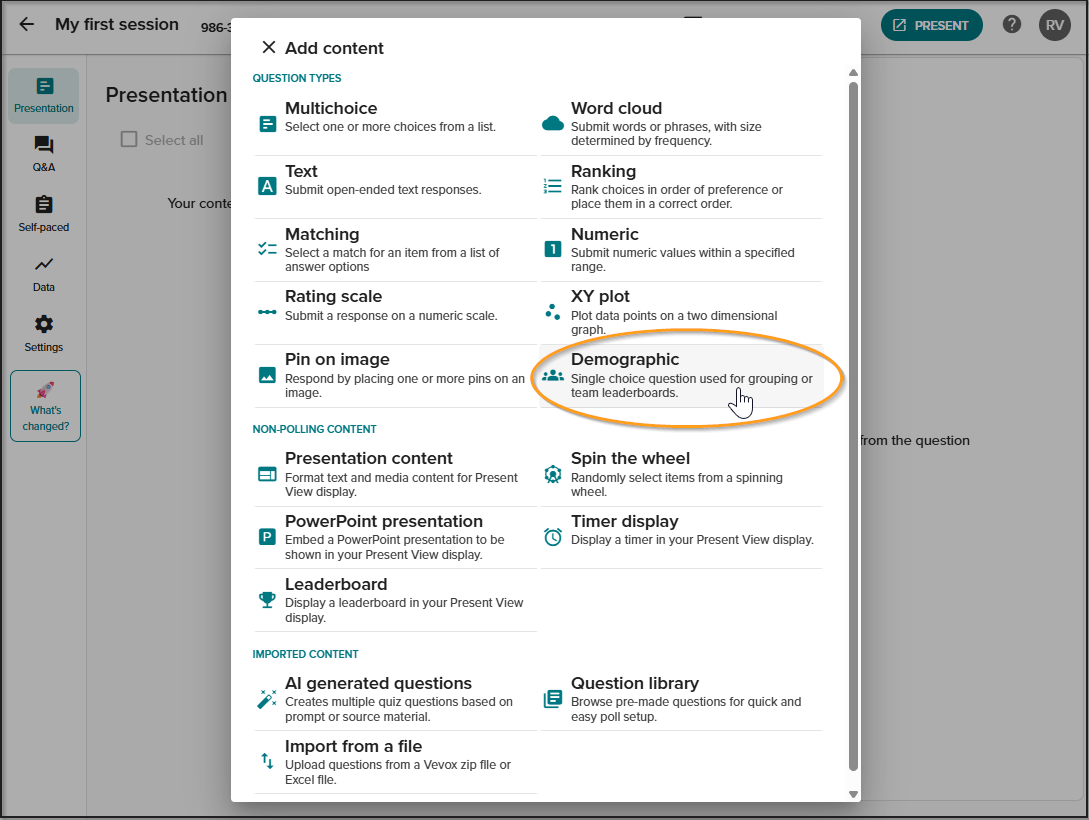Click the Ranking list icon
Image resolution: width=1089 pixels, height=820 pixels.
(x=553, y=186)
